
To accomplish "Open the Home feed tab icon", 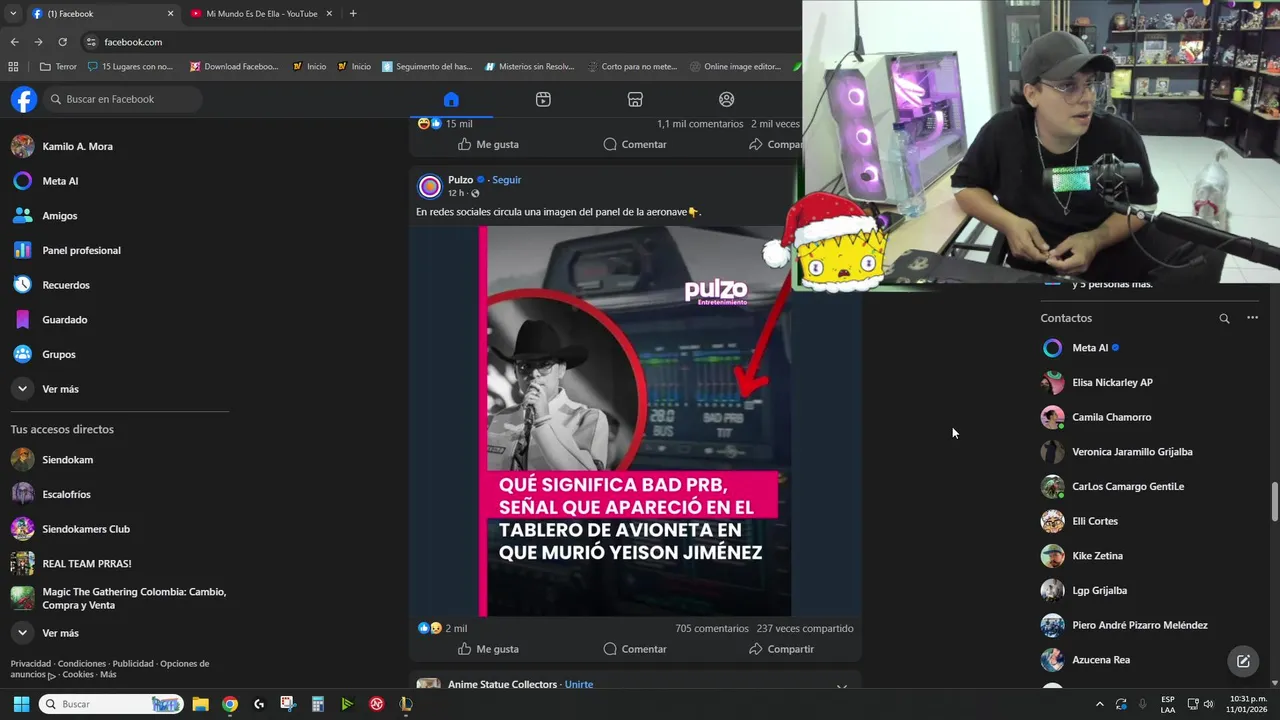I will coord(451,99).
